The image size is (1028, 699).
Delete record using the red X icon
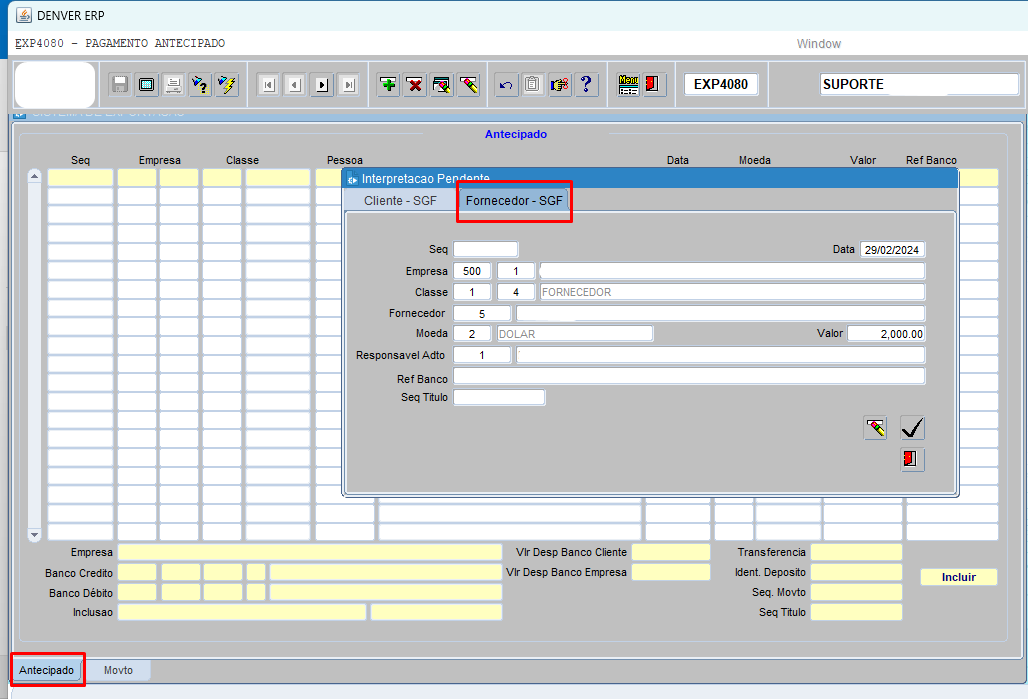click(415, 85)
